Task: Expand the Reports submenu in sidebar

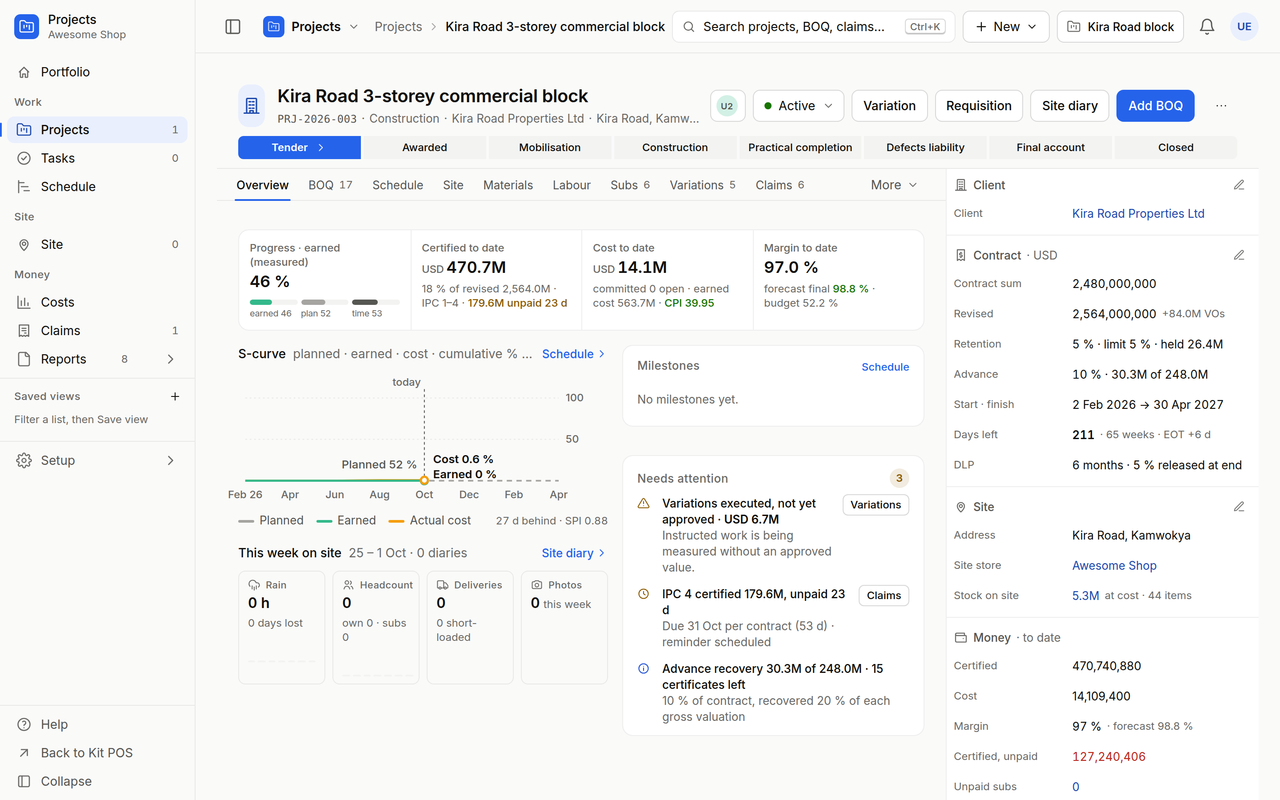Action: point(171,359)
